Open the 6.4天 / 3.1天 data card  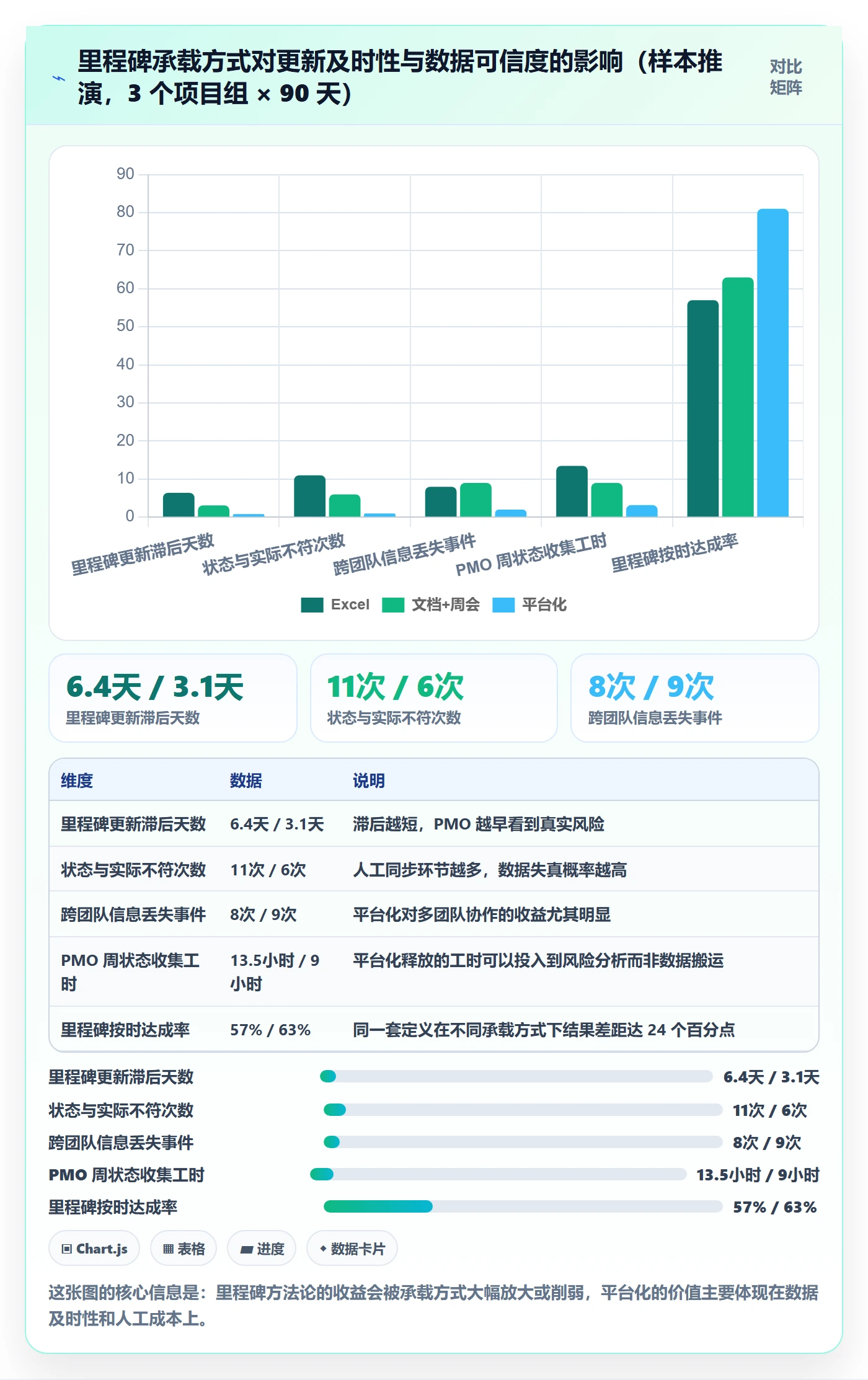click(x=173, y=698)
